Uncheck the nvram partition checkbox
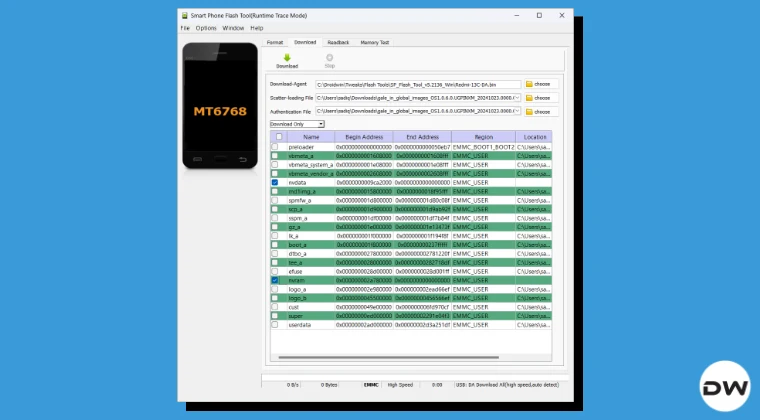Viewport: 760px width, 420px height. [x=275, y=281]
